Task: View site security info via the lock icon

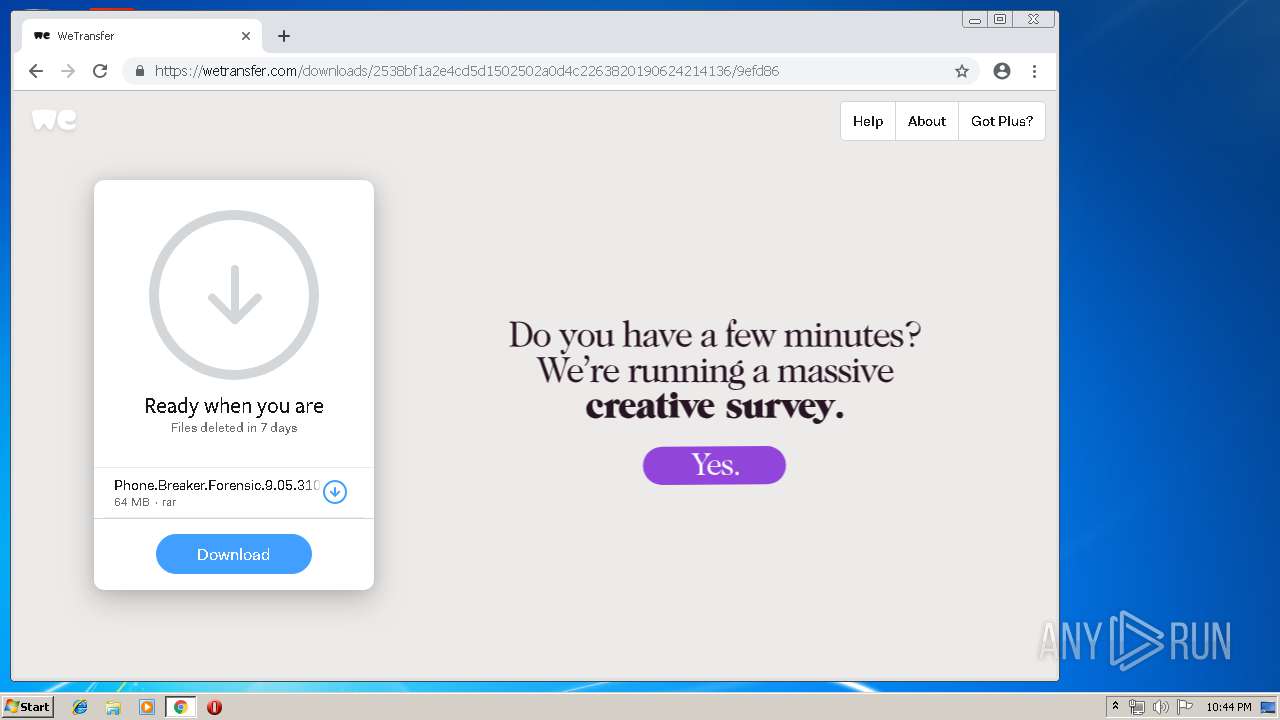Action: coord(139,71)
